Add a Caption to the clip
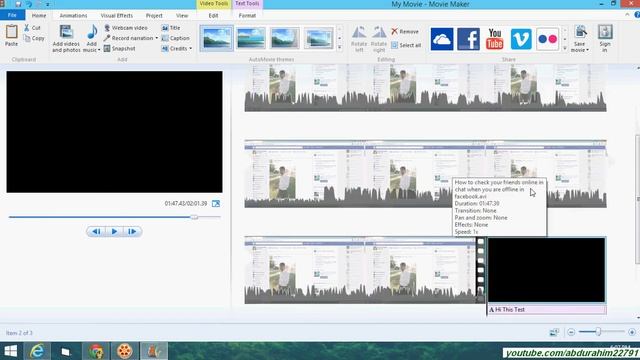640x360 pixels. 176,38
